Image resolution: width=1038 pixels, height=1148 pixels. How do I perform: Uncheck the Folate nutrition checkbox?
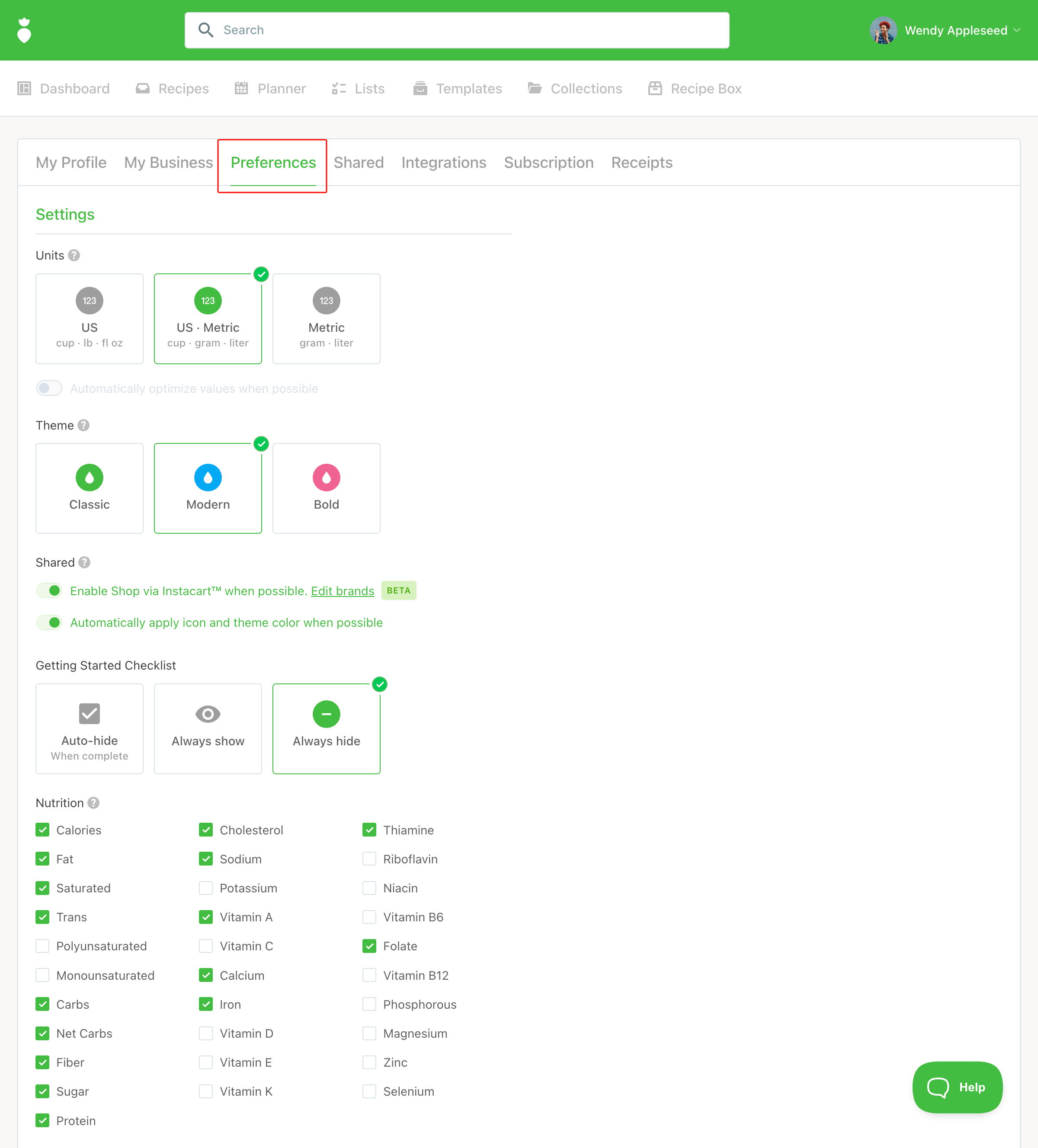369,946
